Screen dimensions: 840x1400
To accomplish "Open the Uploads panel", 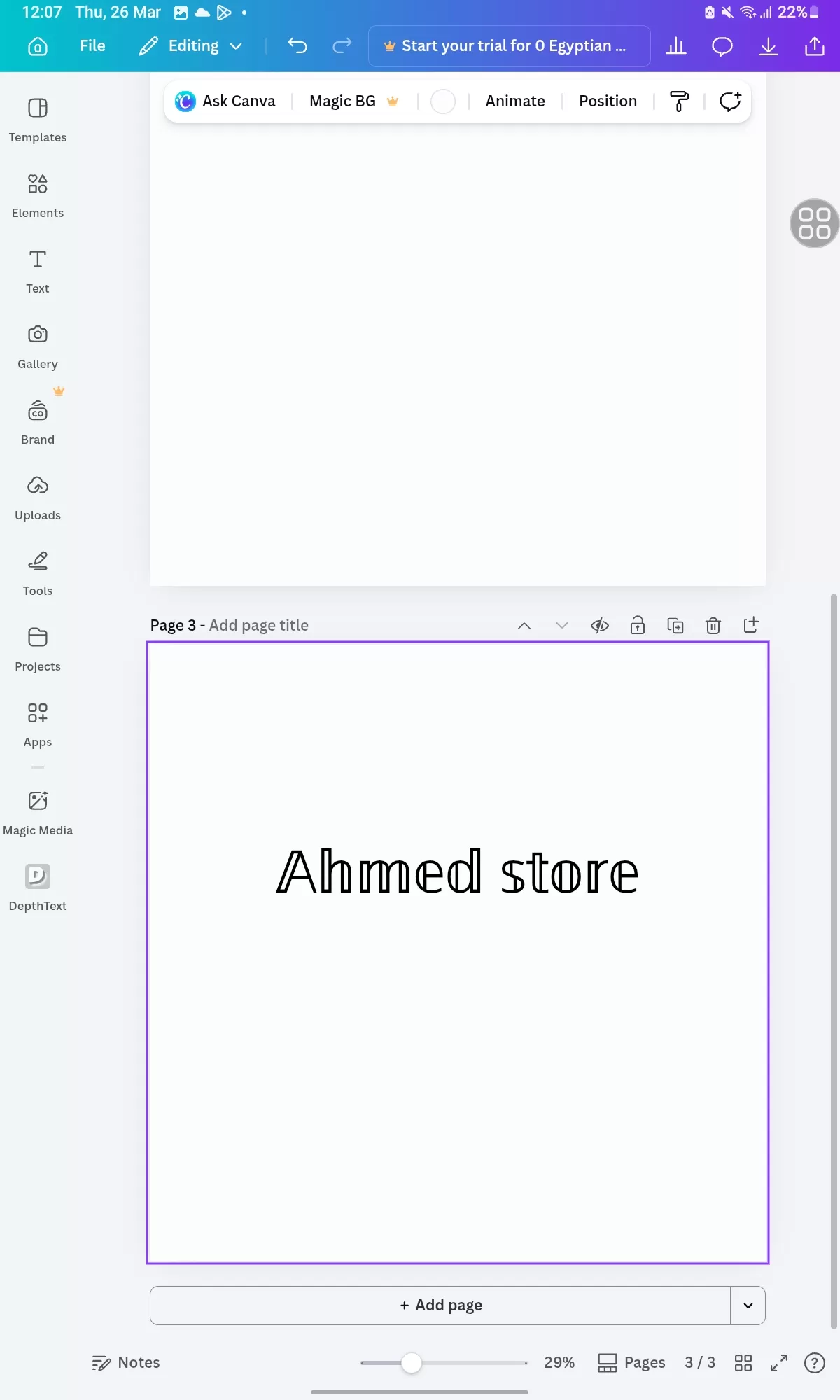I will [38, 498].
